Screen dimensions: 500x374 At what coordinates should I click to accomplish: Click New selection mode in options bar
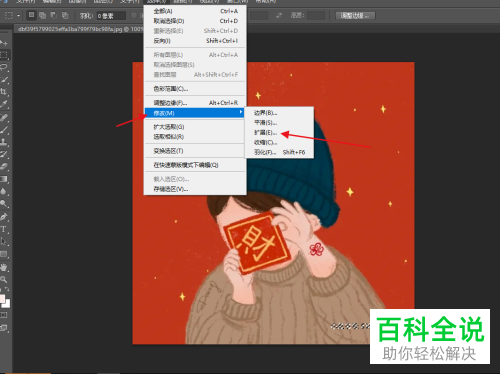tap(31, 15)
